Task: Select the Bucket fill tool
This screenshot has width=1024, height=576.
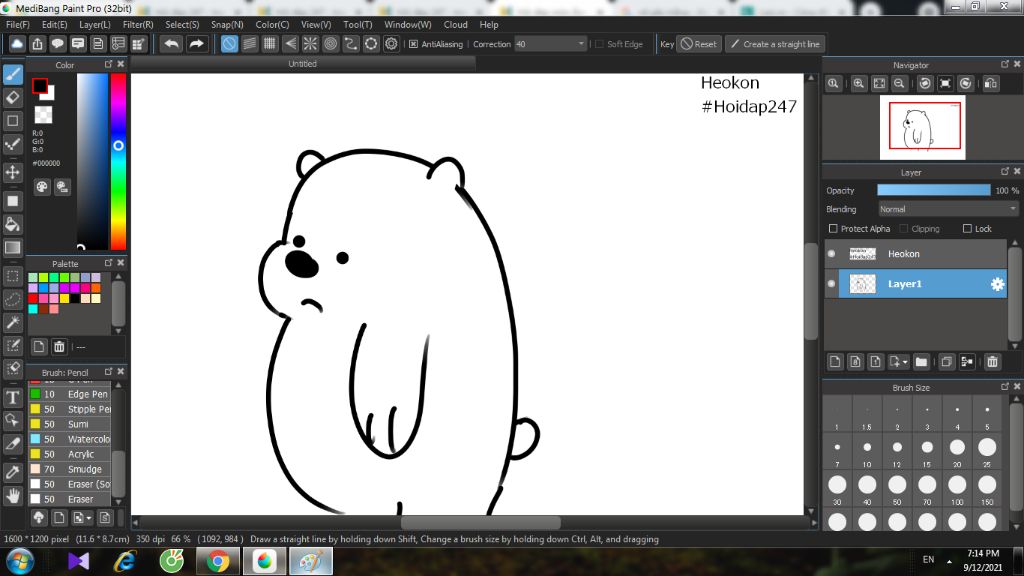Action: pos(12,224)
